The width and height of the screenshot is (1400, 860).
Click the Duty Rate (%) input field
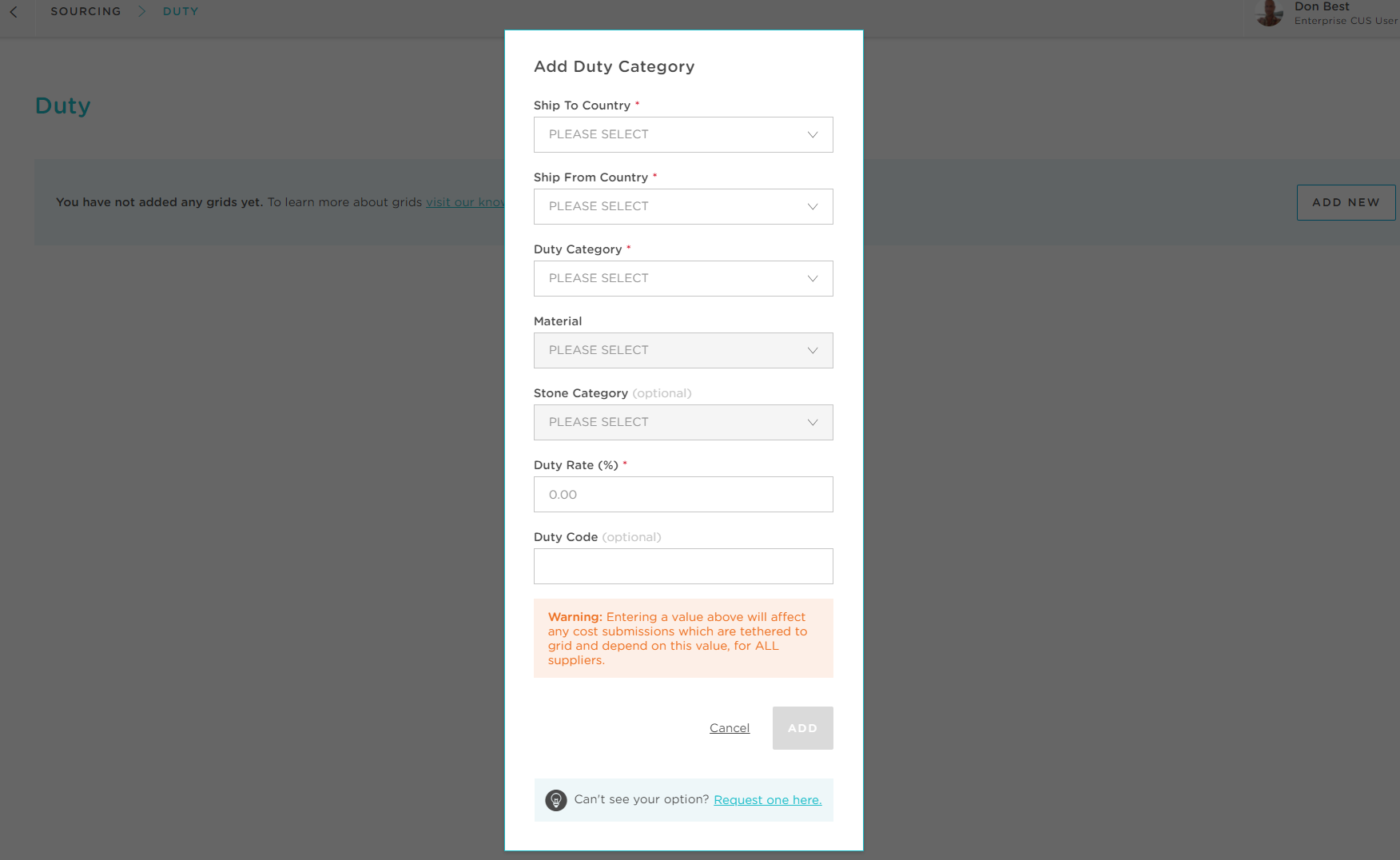[x=683, y=494]
